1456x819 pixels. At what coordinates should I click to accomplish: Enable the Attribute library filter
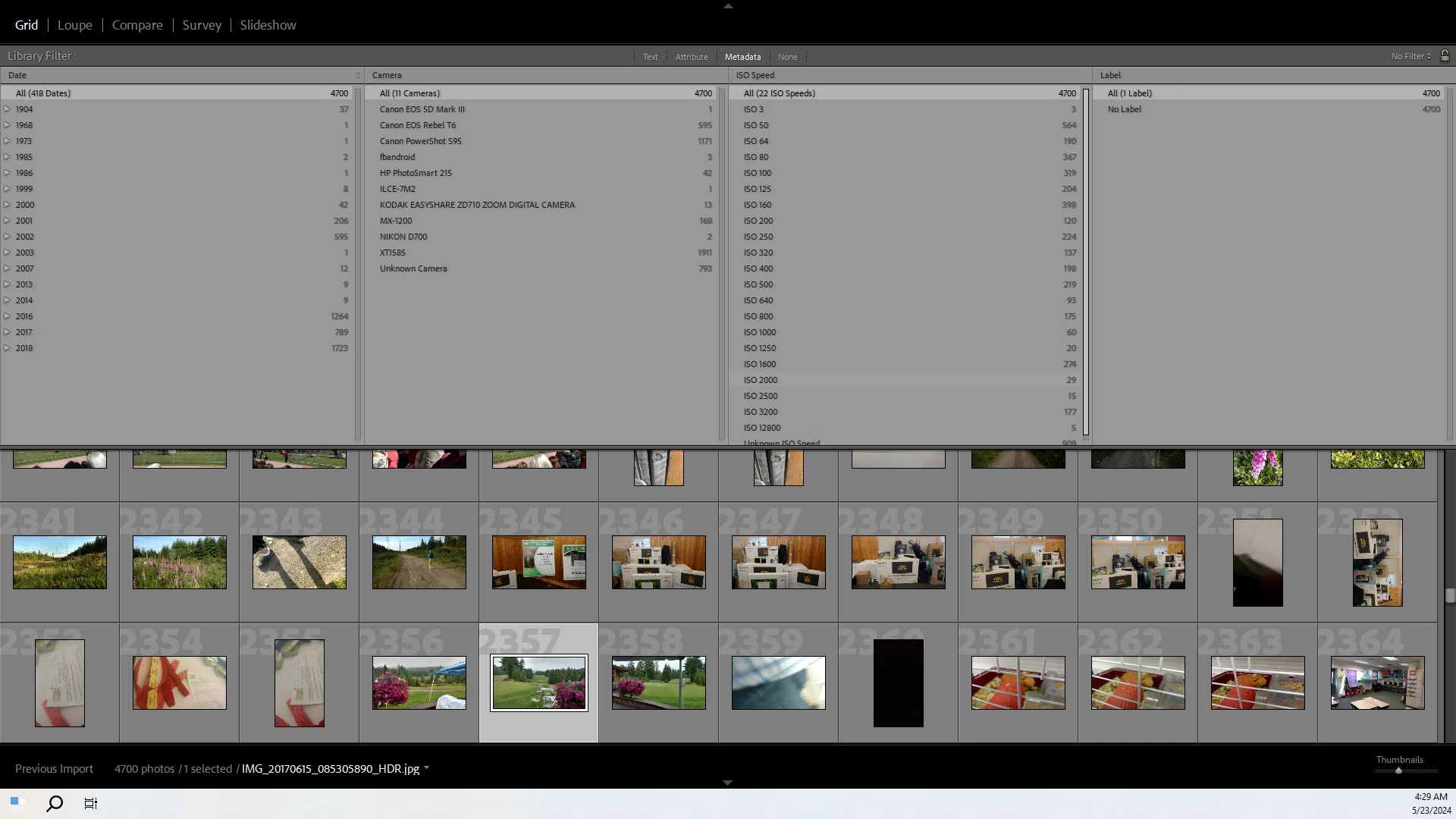(x=691, y=57)
